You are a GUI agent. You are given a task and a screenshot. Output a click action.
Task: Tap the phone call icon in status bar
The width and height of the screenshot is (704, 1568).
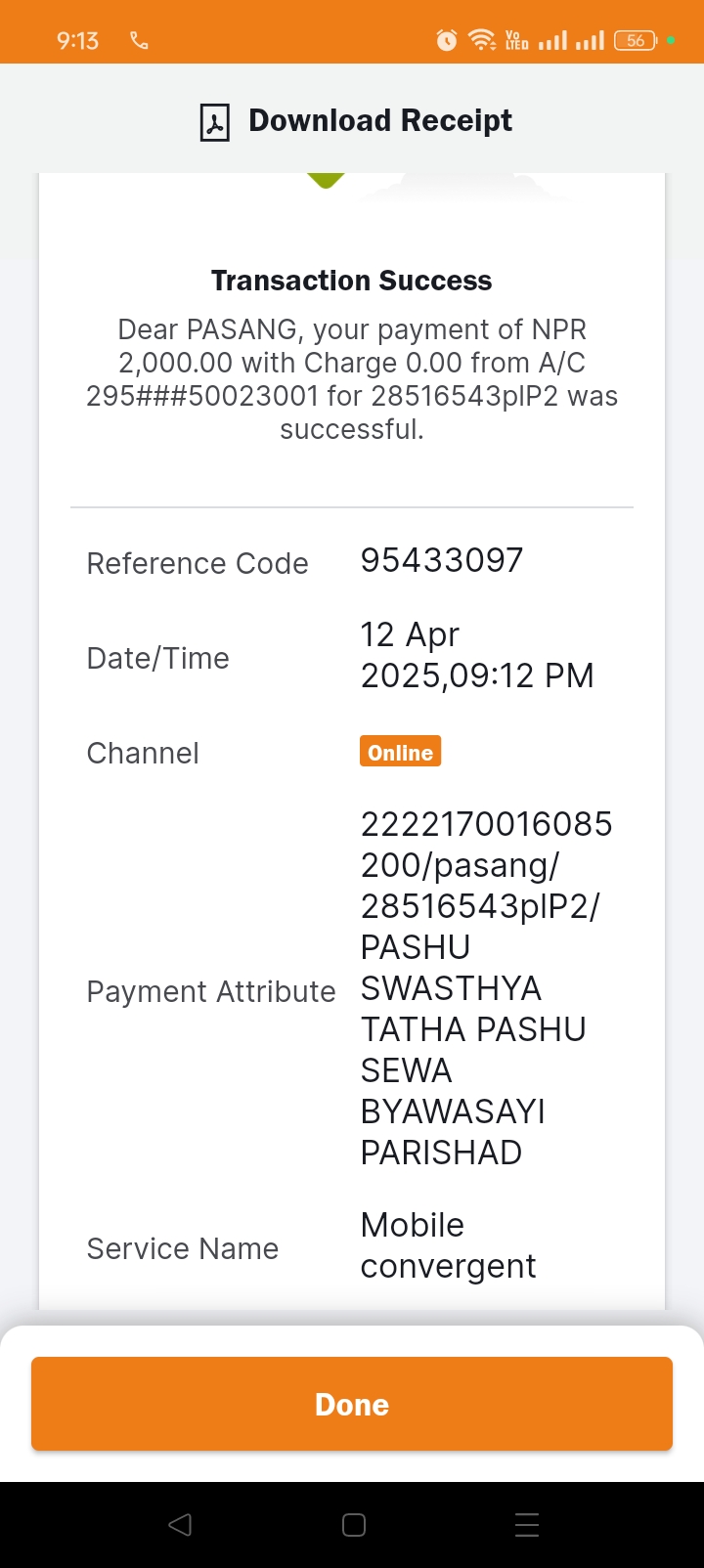pyautogui.click(x=139, y=40)
